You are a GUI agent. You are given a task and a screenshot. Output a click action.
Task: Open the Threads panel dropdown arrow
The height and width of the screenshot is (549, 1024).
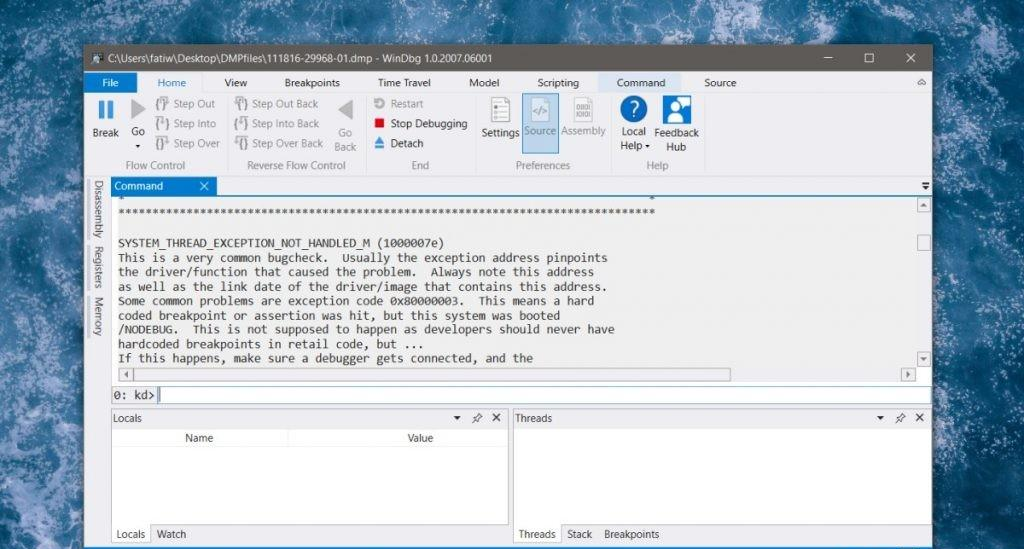[x=880, y=418]
